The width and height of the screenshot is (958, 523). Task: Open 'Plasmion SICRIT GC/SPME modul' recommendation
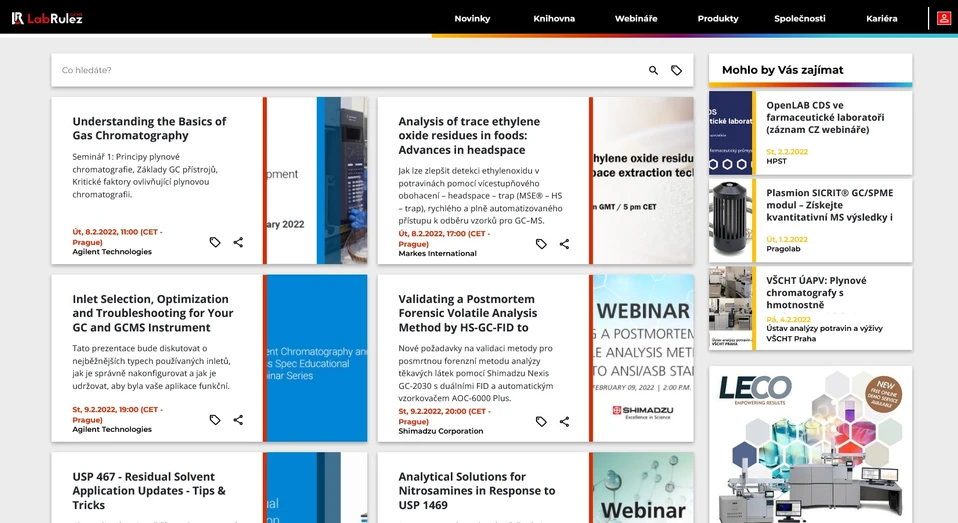pyautogui.click(x=829, y=205)
